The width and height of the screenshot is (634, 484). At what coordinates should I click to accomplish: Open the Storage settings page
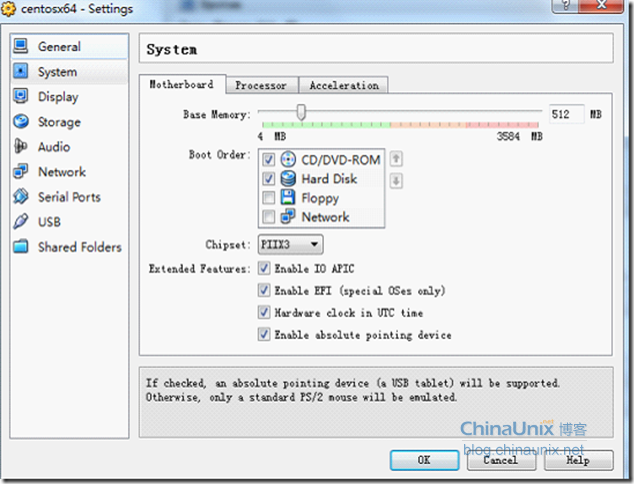pos(69,122)
